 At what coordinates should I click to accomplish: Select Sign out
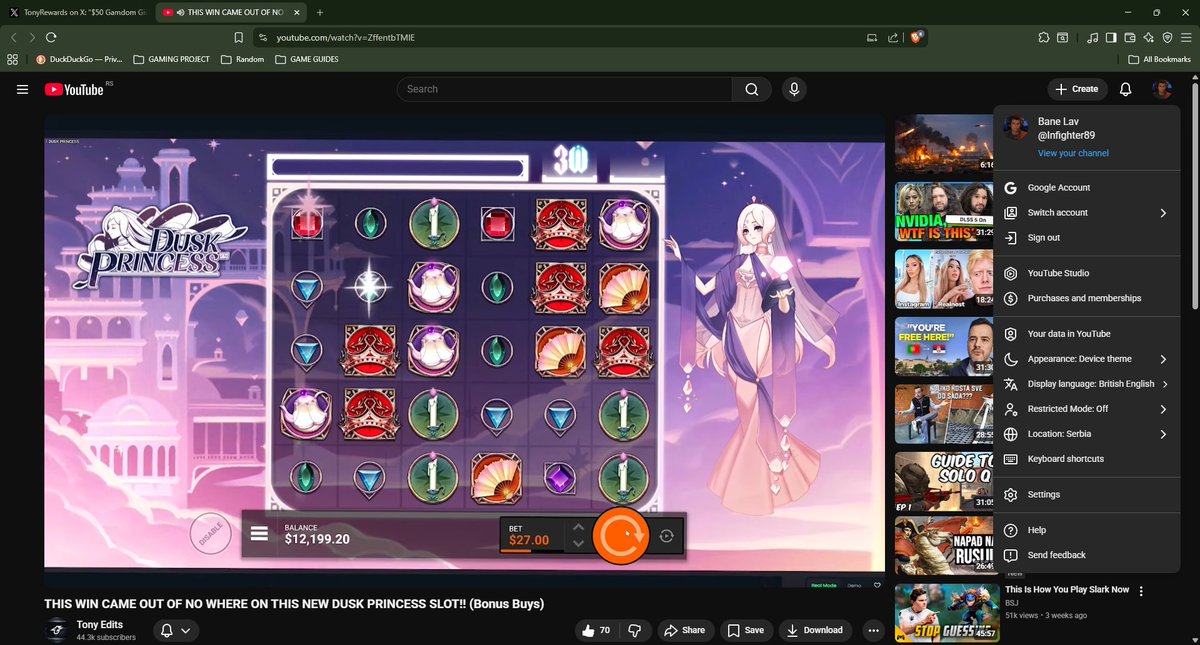pos(1087,238)
